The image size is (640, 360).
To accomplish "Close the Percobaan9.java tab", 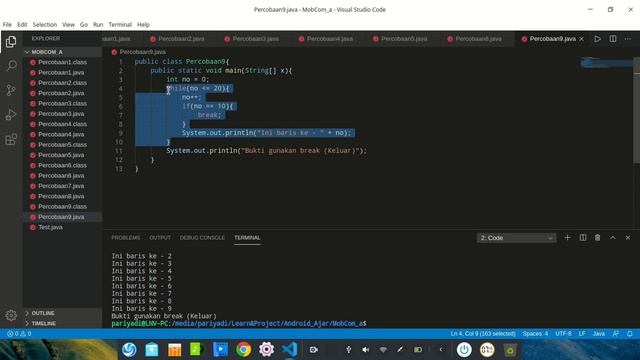I will [x=582, y=39].
